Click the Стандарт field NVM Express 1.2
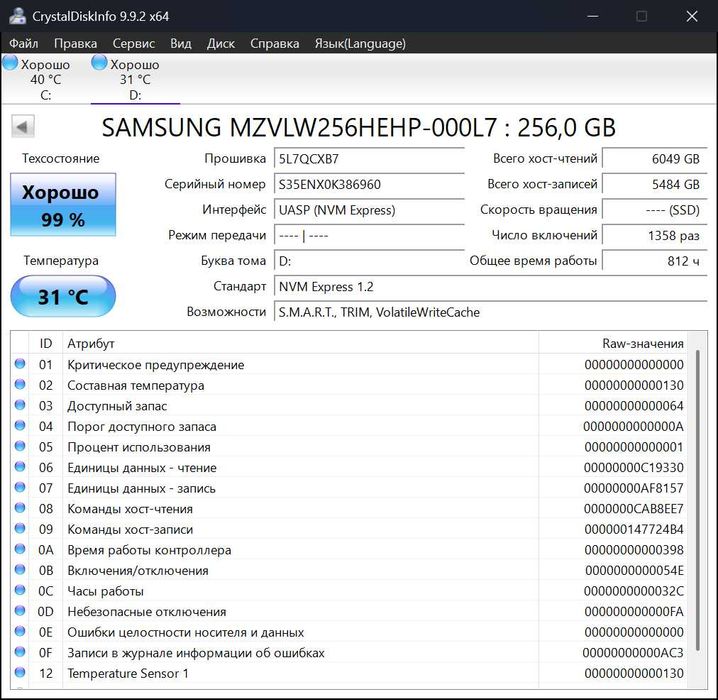This screenshot has width=718, height=700. pos(490,287)
